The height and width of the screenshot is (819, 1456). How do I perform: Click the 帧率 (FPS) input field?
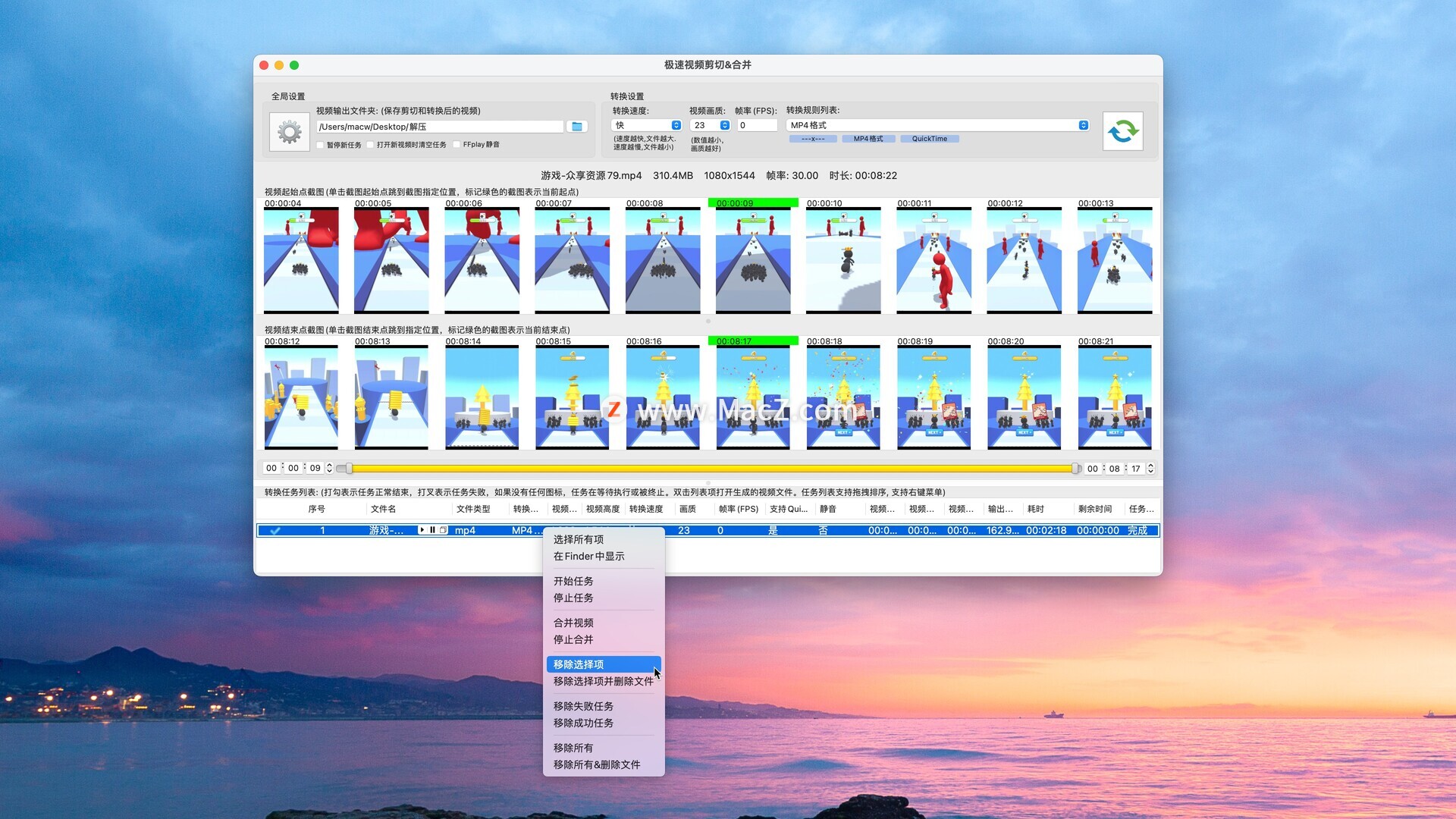point(758,125)
